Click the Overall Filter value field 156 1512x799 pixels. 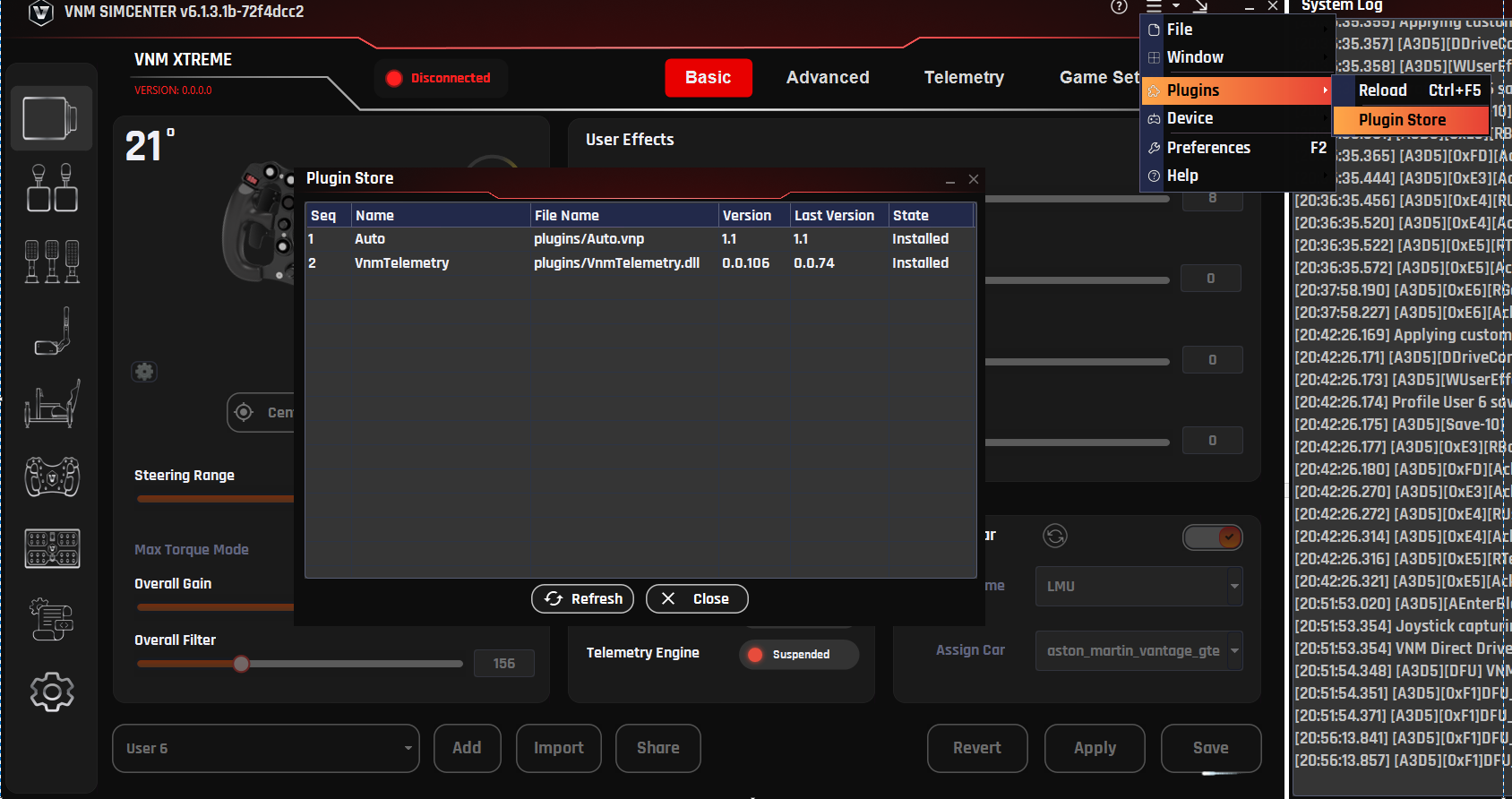coord(504,664)
